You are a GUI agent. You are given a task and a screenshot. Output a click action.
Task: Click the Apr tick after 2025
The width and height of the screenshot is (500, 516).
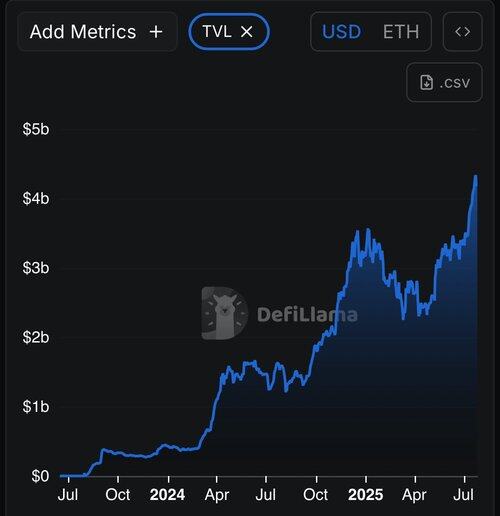pos(414,495)
